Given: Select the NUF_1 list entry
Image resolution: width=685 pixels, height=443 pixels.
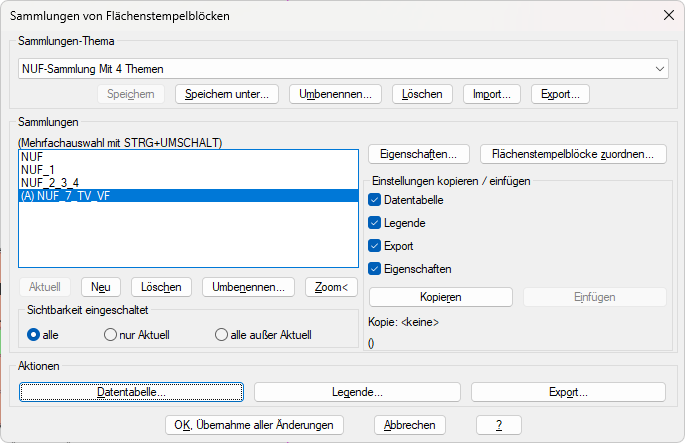Looking at the screenshot, I should click(40, 170).
